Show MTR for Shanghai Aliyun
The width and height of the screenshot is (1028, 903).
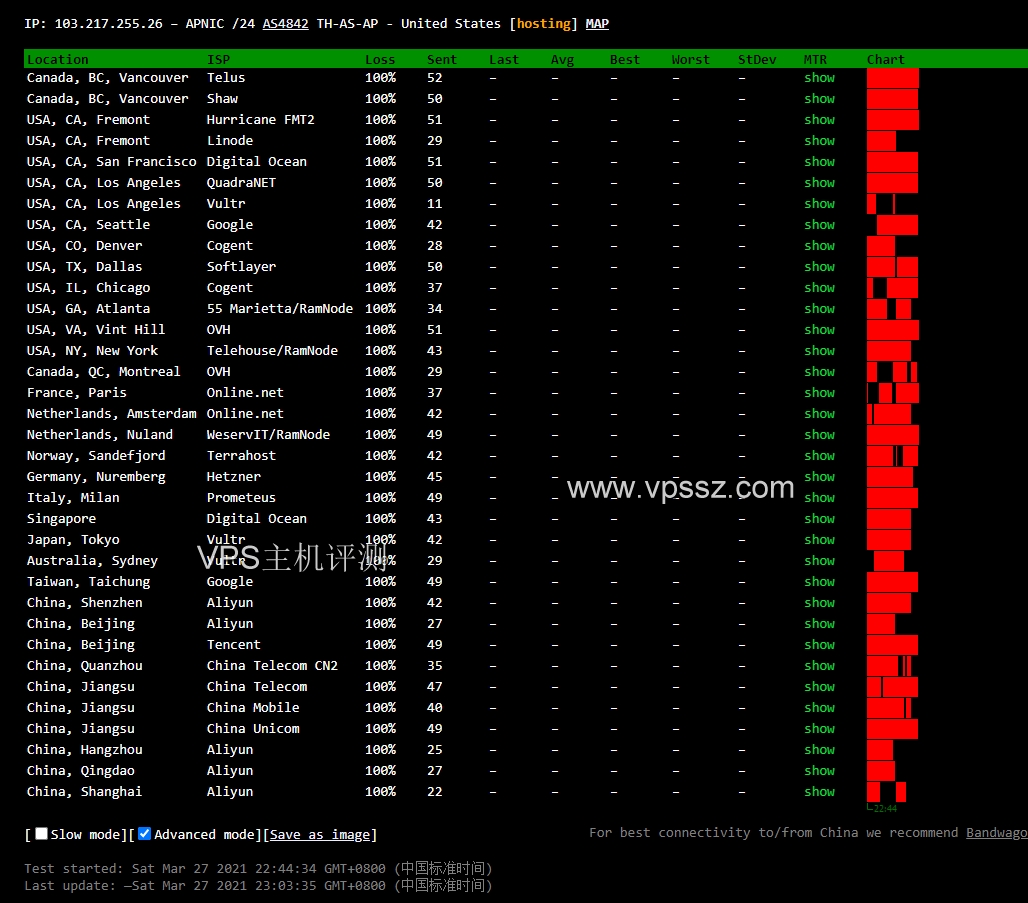pos(820,791)
